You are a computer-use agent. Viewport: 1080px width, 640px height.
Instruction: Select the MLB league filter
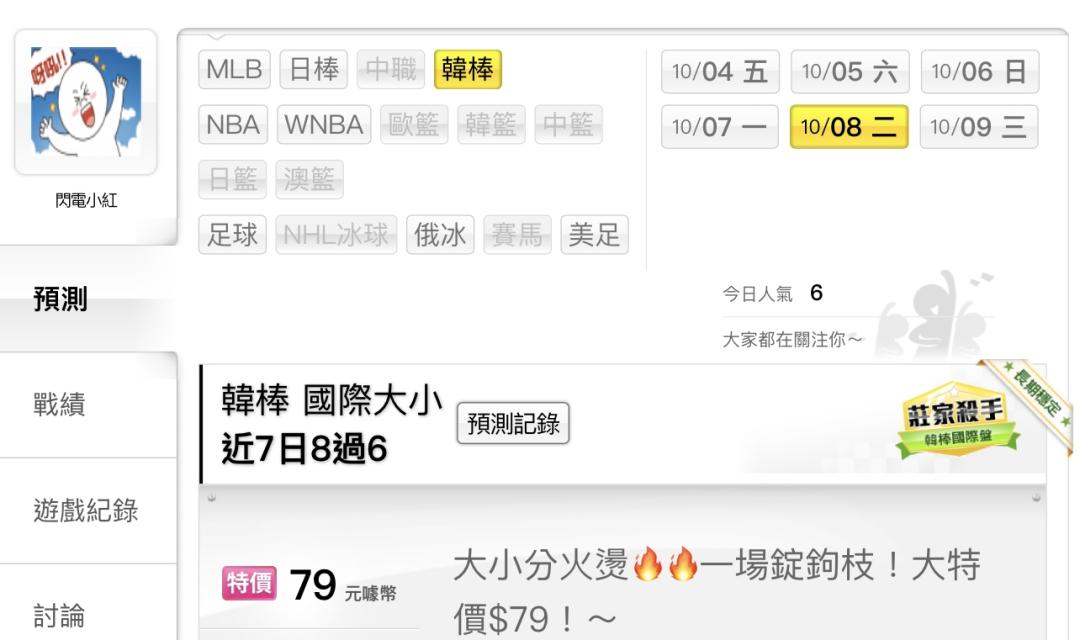point(234,70)
